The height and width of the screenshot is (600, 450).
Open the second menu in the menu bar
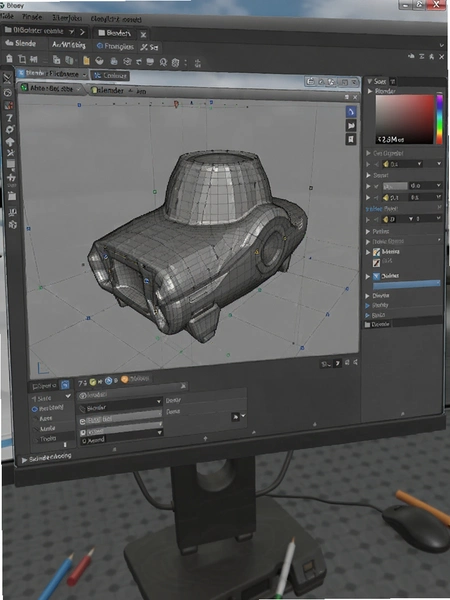click(32, 17)
